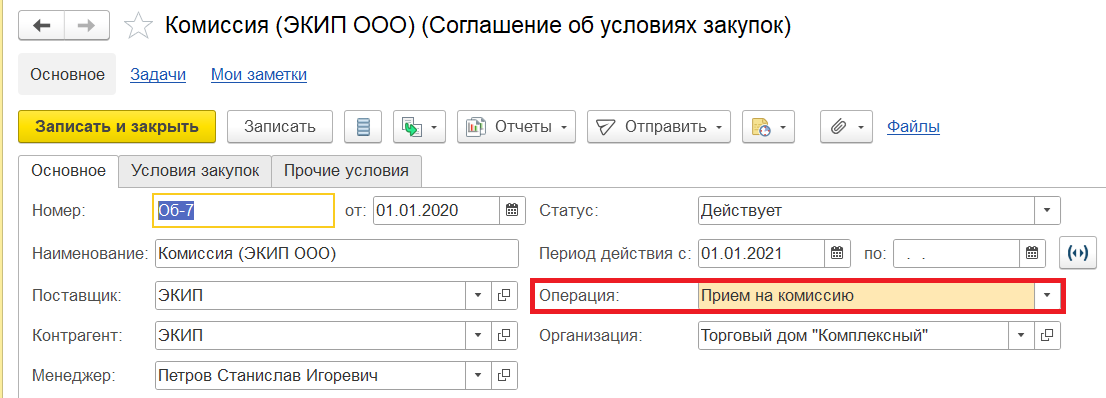The image size is (1106, 398).
Task: Open the create-based-on icon dropdown
Action: (x=419, y=127)
